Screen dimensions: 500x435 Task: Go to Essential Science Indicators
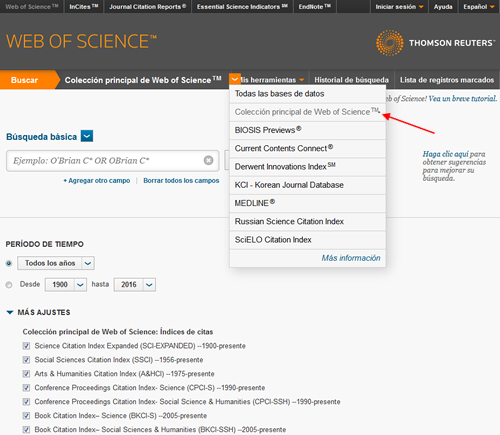pyautogui.click(x=242, y=7)
